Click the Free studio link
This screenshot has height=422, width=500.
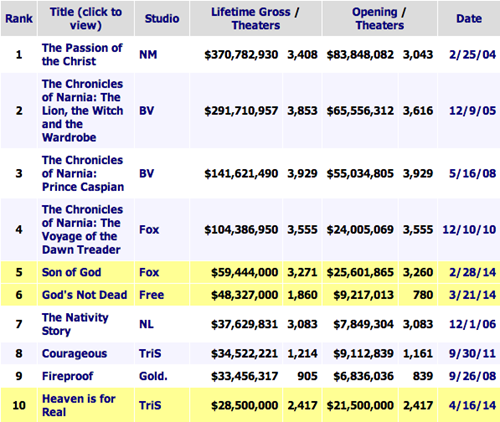pos(151,295)
